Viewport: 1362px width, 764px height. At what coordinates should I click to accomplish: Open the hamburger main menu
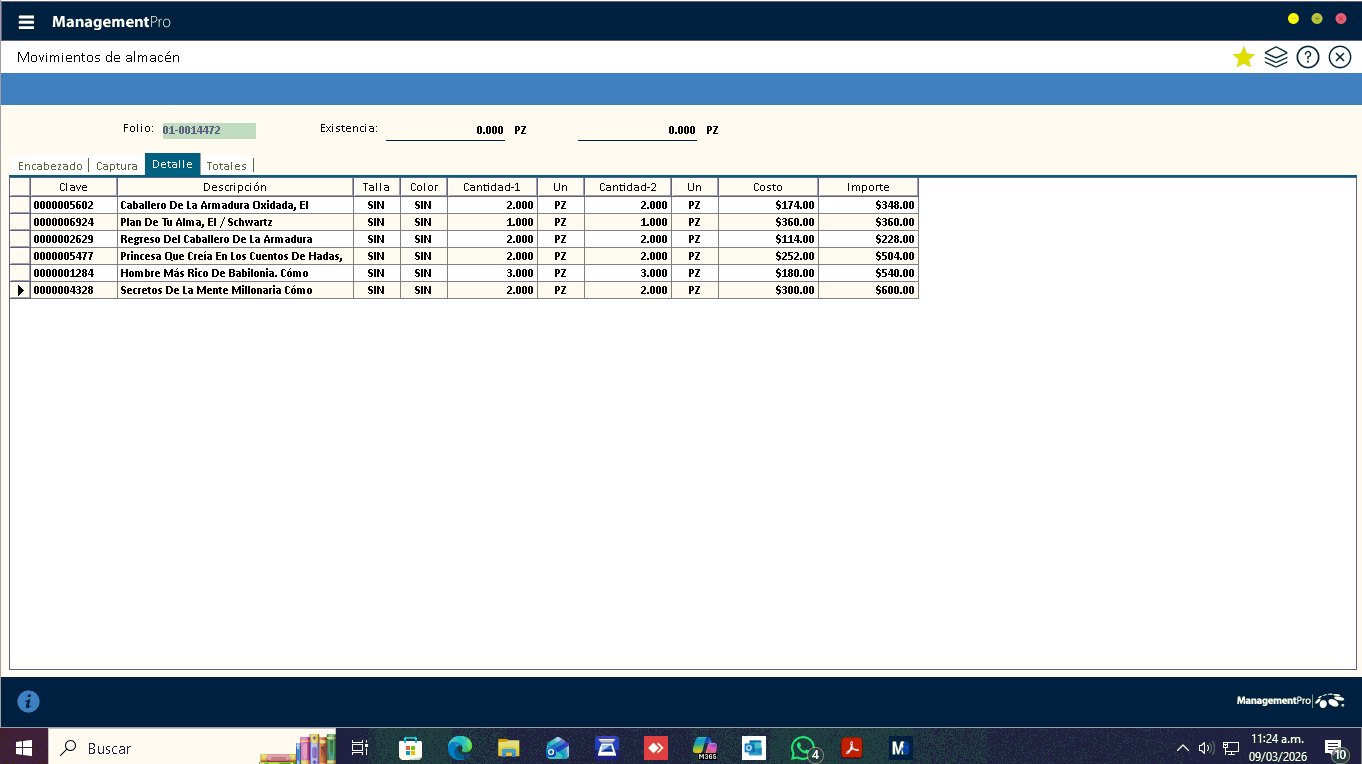26,22
